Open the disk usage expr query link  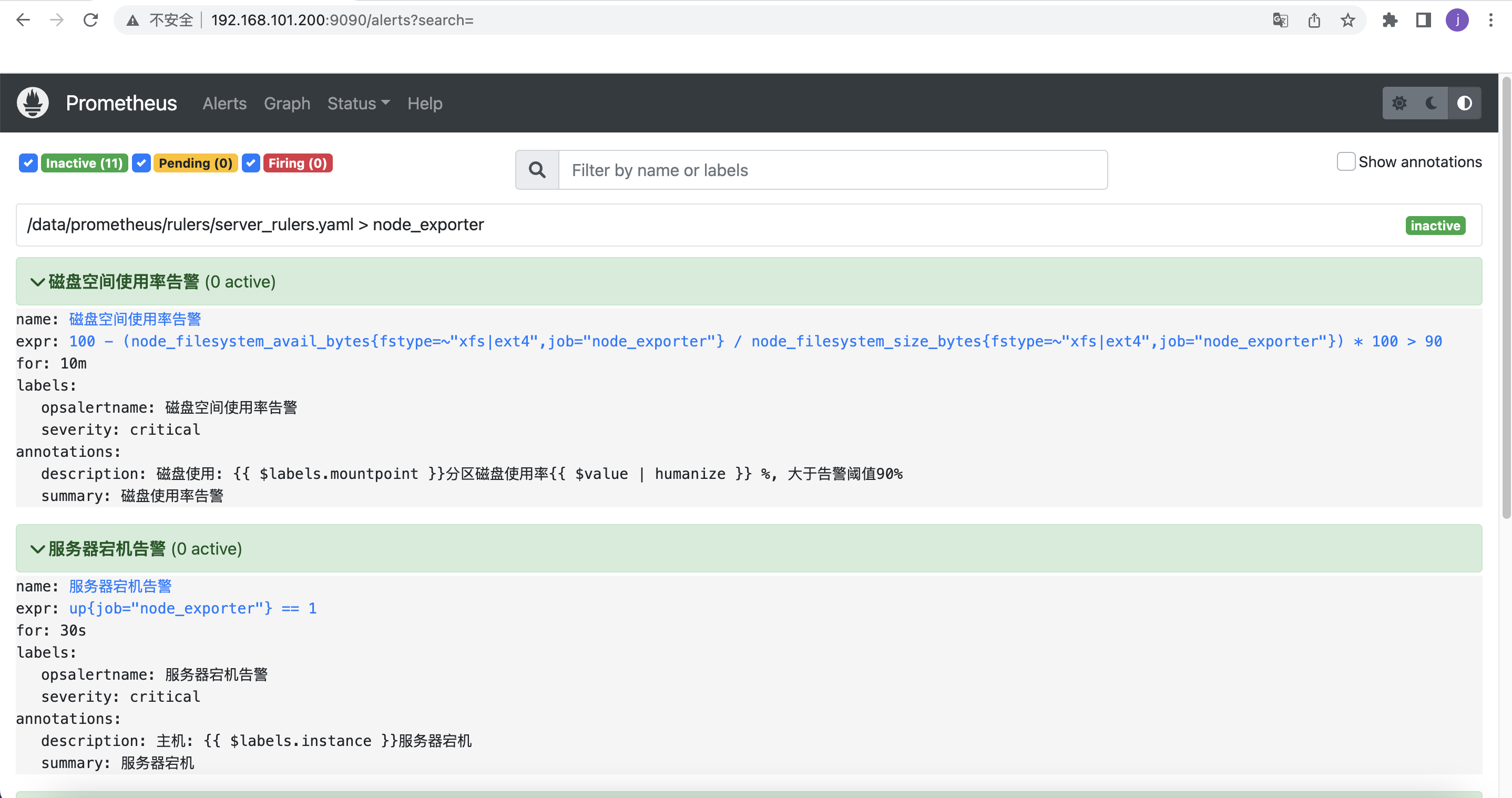pos(756,342)
